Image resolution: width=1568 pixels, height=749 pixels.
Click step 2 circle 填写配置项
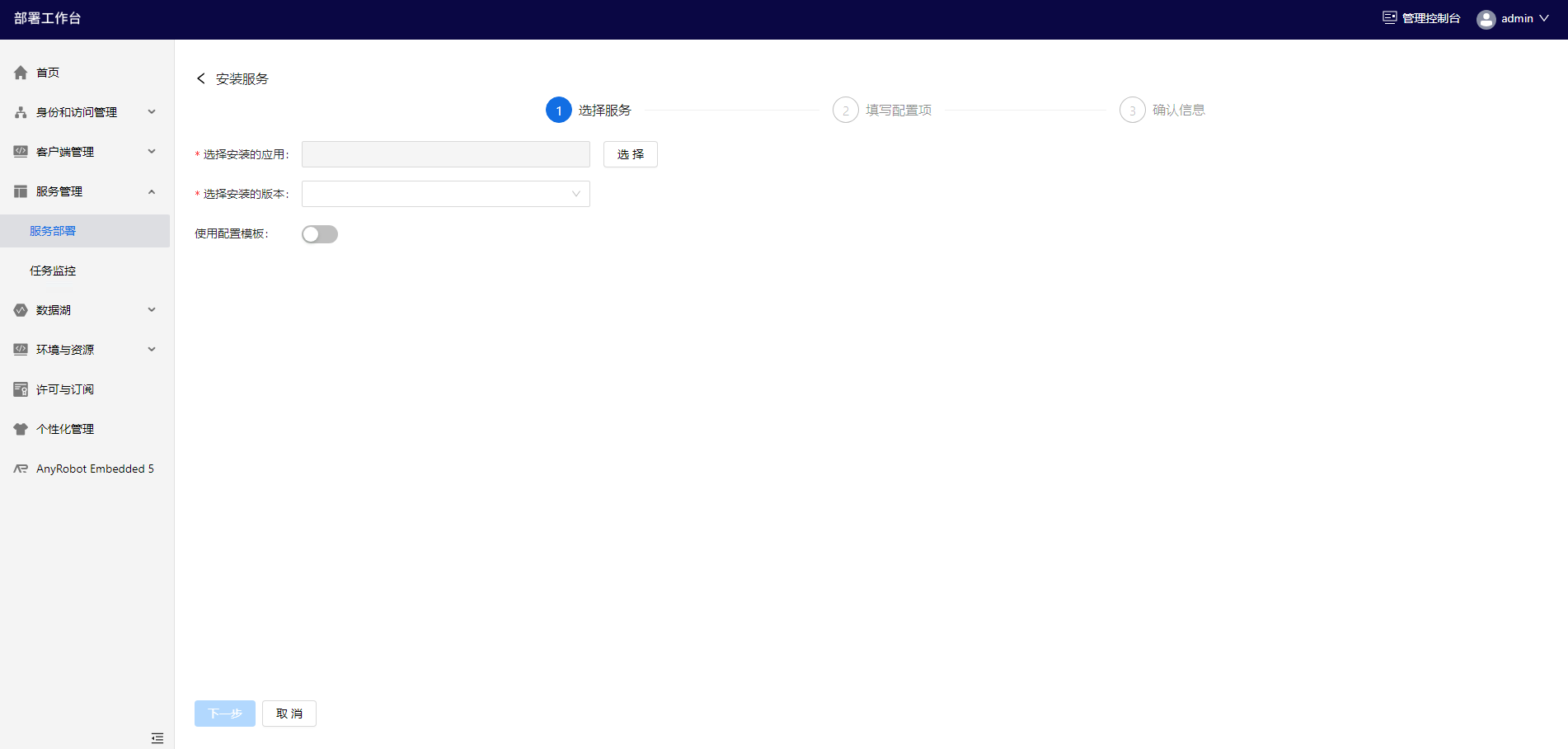(846, 110)
